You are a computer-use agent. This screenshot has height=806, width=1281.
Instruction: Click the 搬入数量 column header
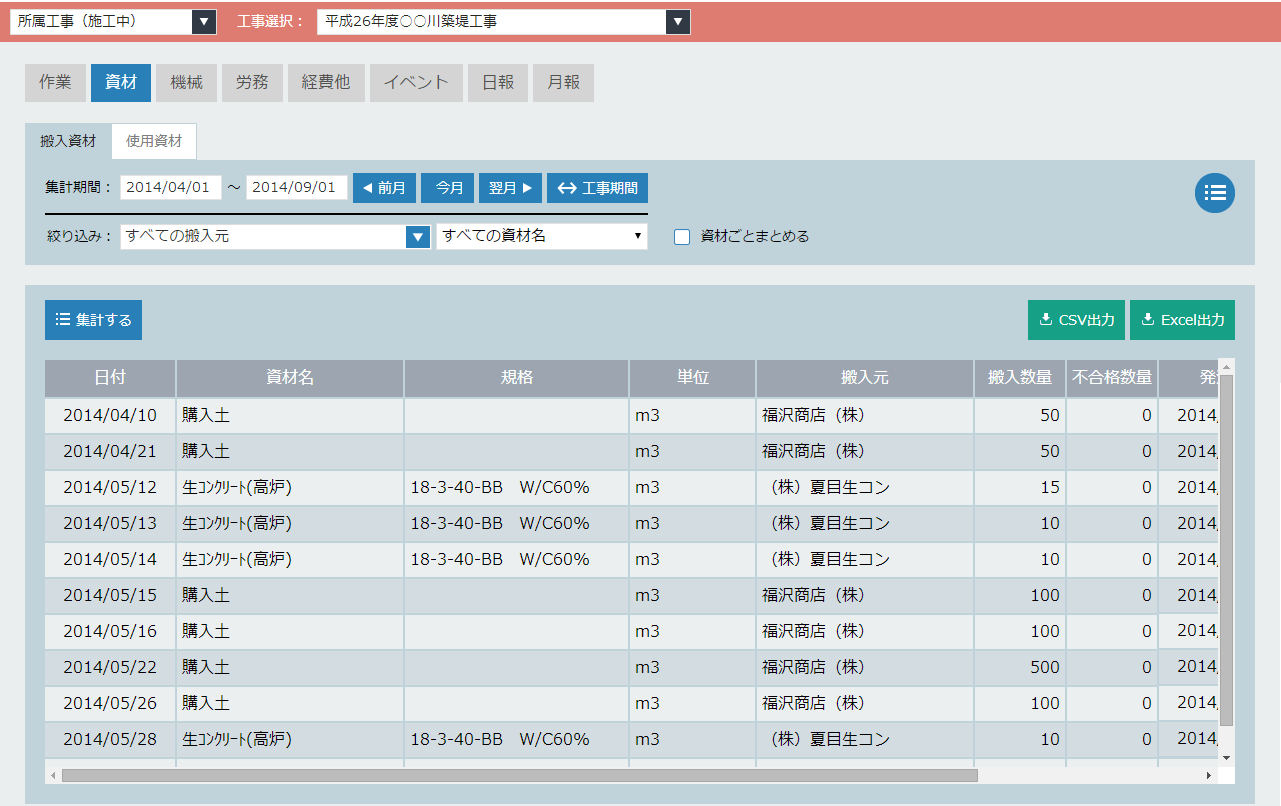1020,378
